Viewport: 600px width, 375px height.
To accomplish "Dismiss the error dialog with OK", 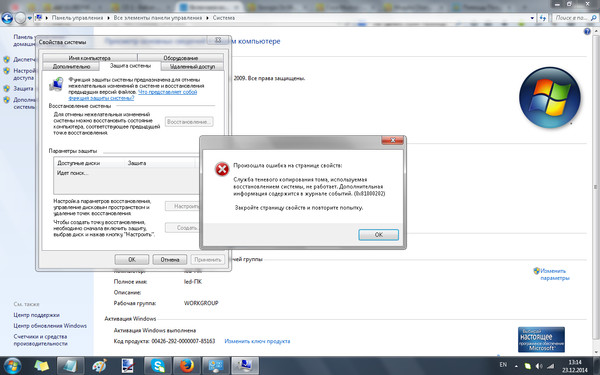I will tap(378, 235).
